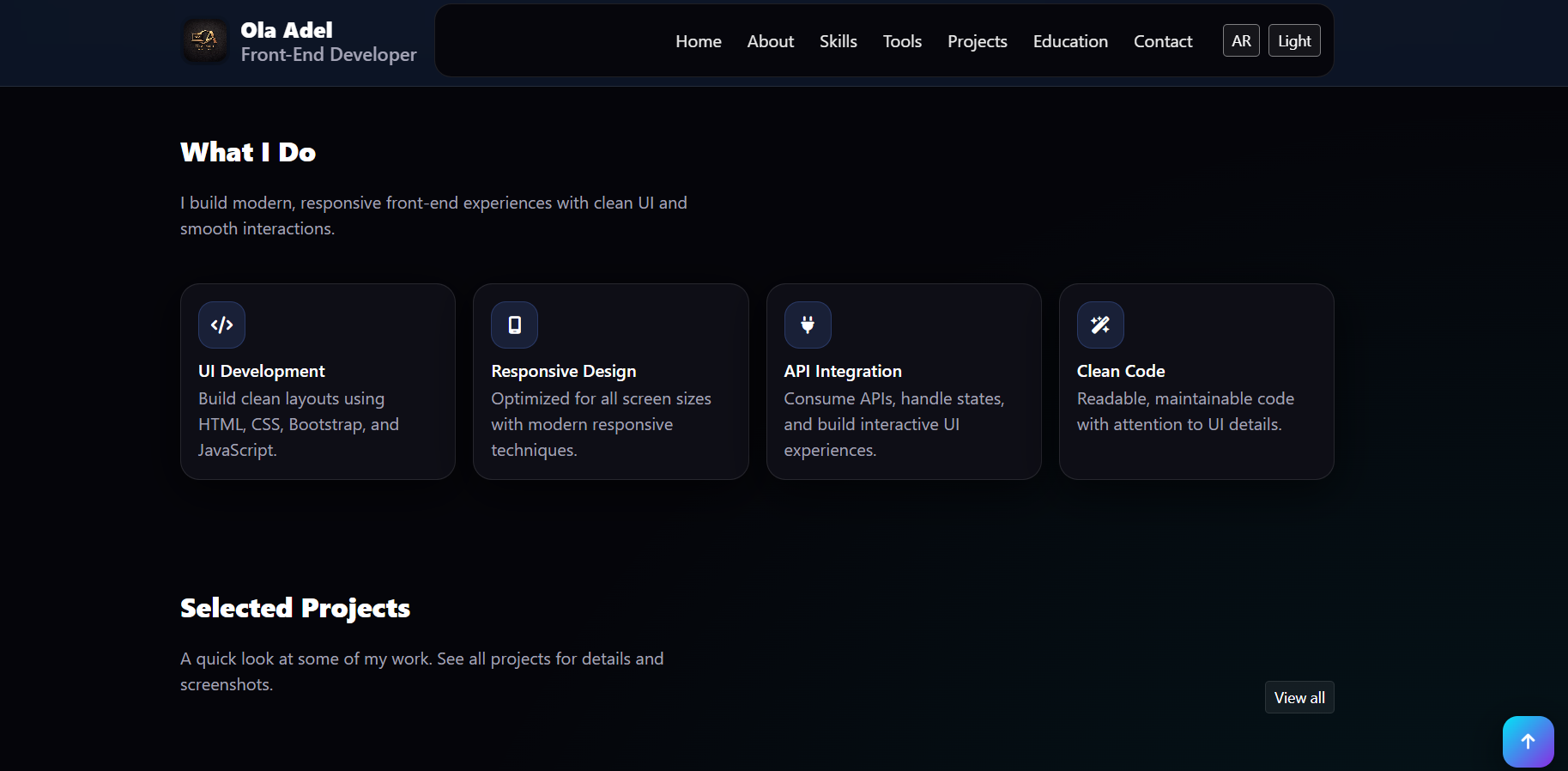Click the scroll-to-top arrow button
The image size is (1568, 771).
(1528, 742)
